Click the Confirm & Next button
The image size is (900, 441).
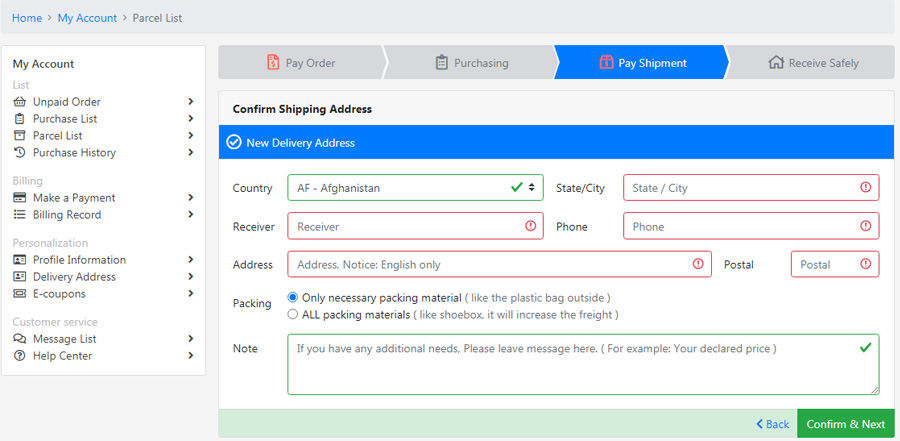845,424
